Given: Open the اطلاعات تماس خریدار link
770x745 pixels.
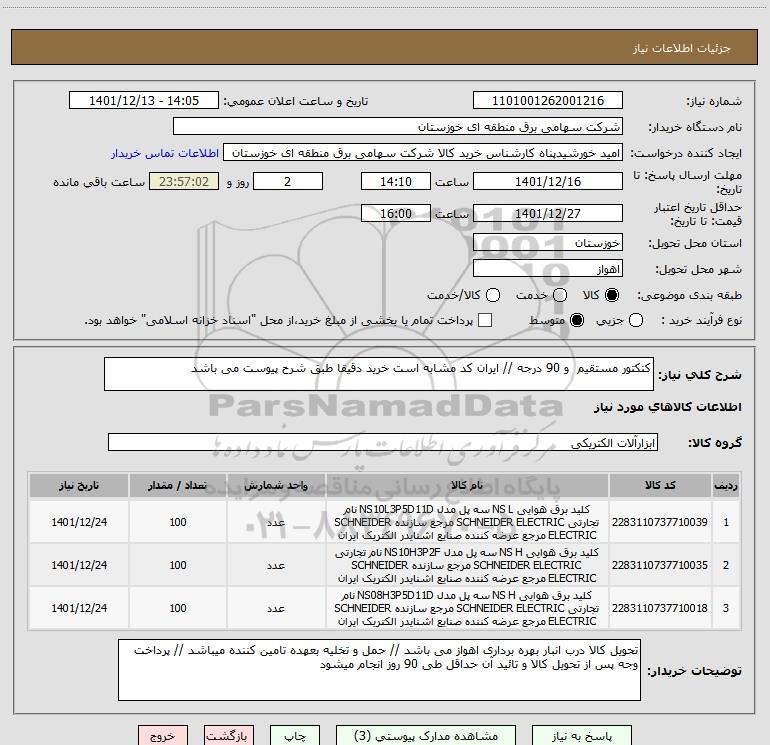Looking at the screenshot, I should coord(164,154).
